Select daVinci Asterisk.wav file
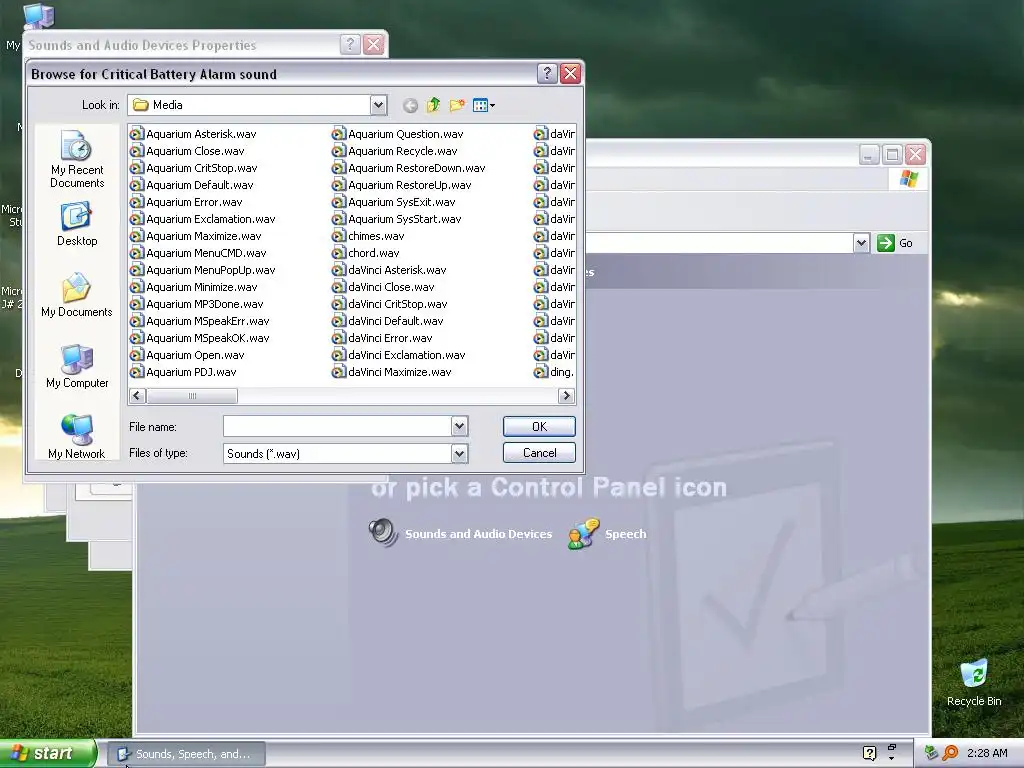This screenshot has width=1024, height=768. point(390,270)
